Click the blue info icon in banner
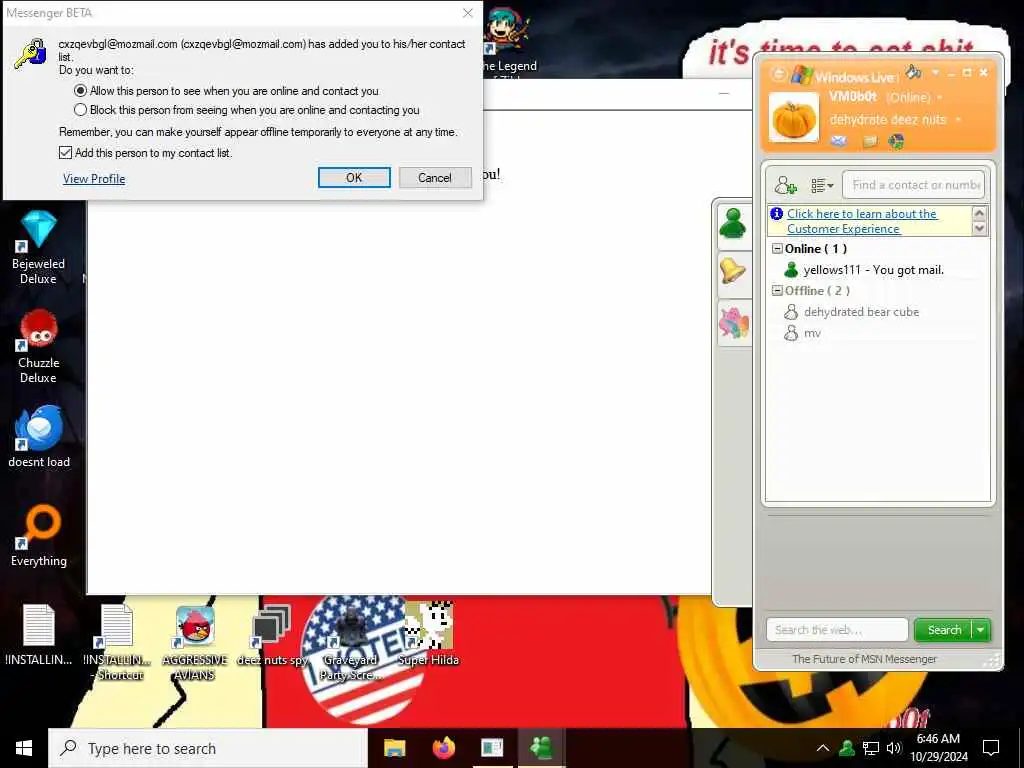The height and width of the screenshot is (768, 1024). [x=776, y=214]
